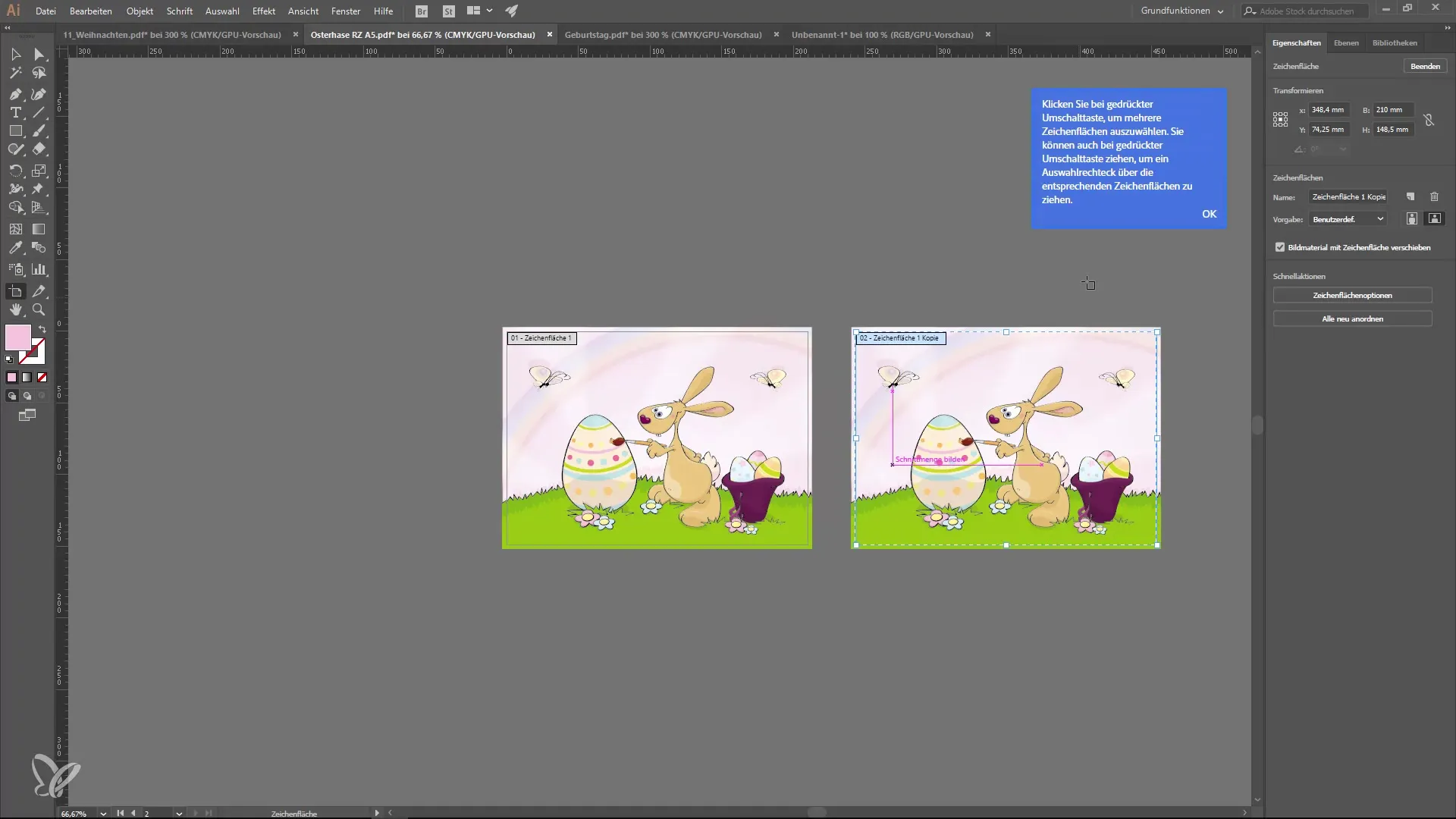Open artboard navigation number dropdown
Image resolution: width=1456 pixels, height=819 pixels.
(x=179, y=813)
